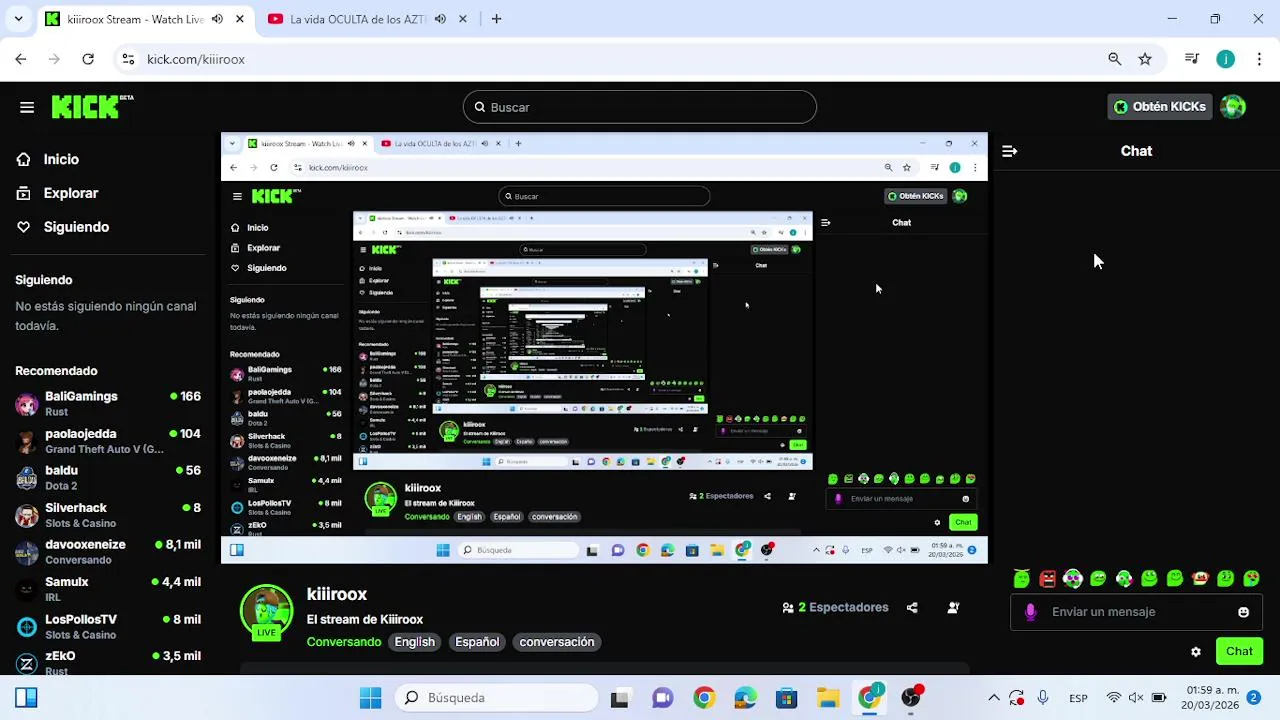Open clock and date 01:59 a. m.
Screen dimensions: 1280x720
(x=1211, y=698)
